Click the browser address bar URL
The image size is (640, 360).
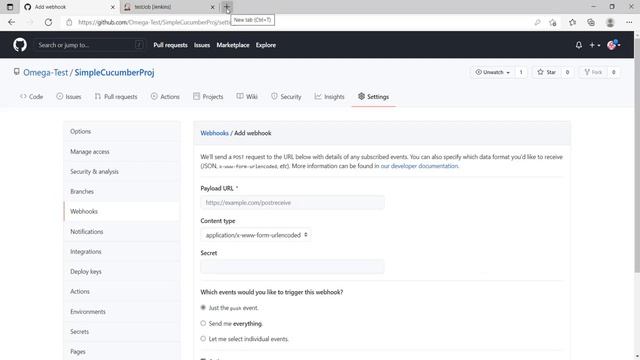(155, 22)
